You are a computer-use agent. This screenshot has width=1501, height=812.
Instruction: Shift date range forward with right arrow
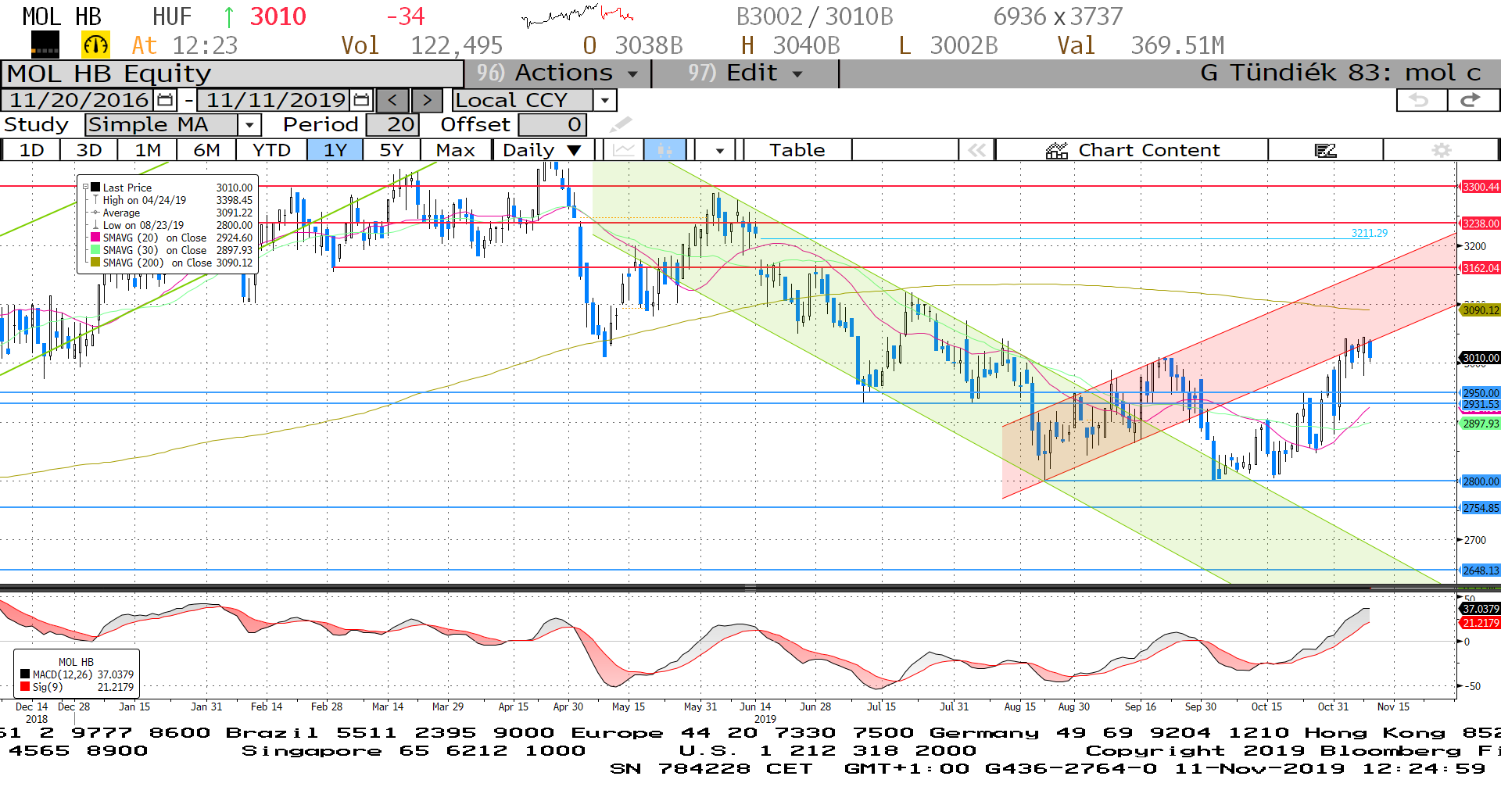(x=427, y=100)
